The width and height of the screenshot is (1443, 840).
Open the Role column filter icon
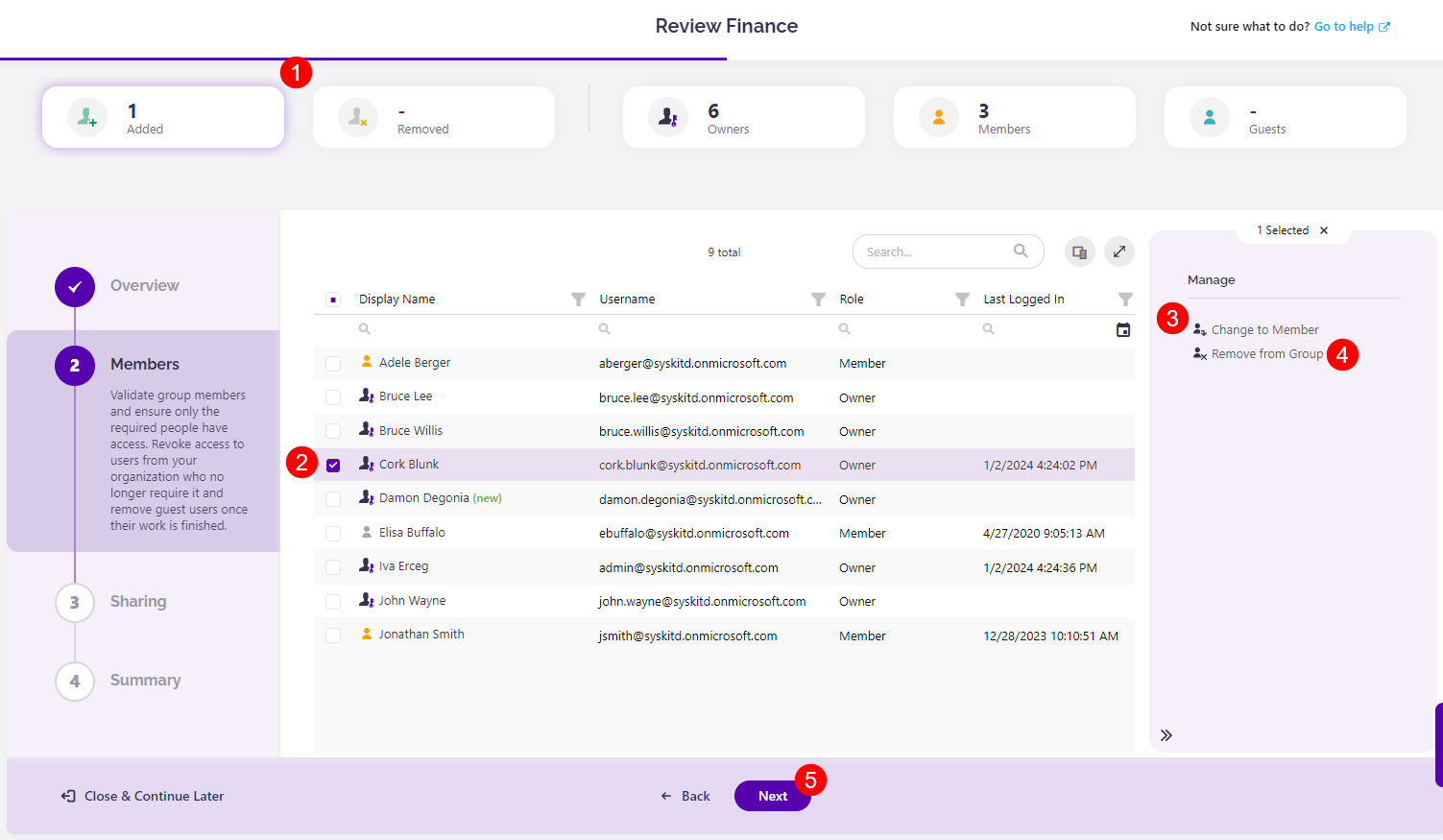(962, 299)
